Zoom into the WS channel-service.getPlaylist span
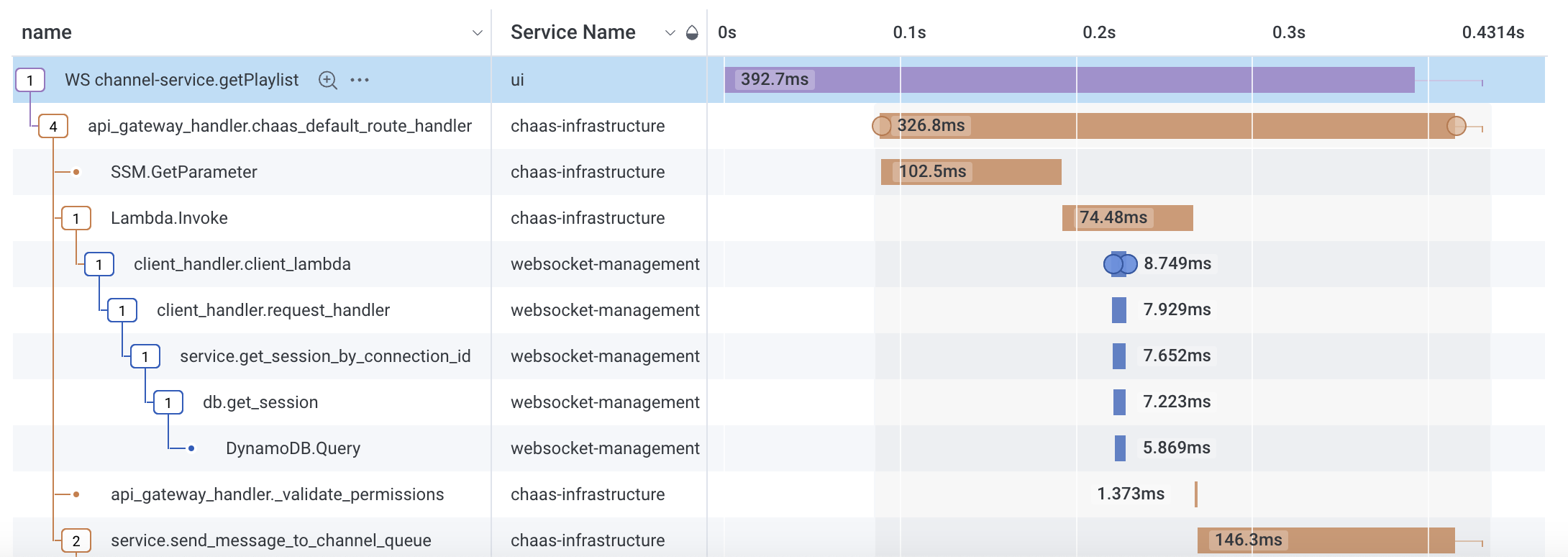1568x557 pixels. [x=327, y=80]
